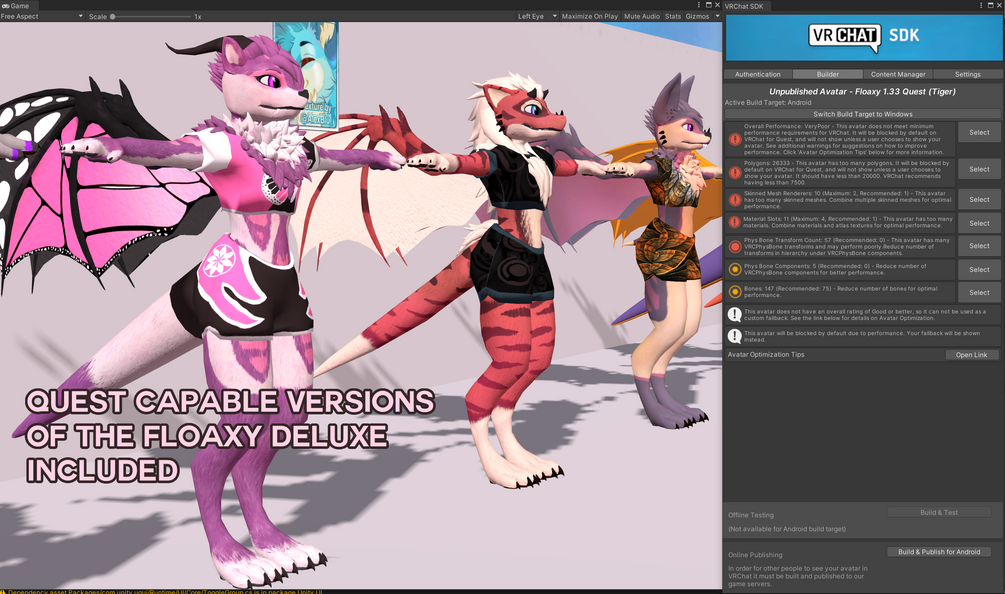The image size is (1005, 594).
Task: Click Select for the Polygons warning
Action: [979, 169]
